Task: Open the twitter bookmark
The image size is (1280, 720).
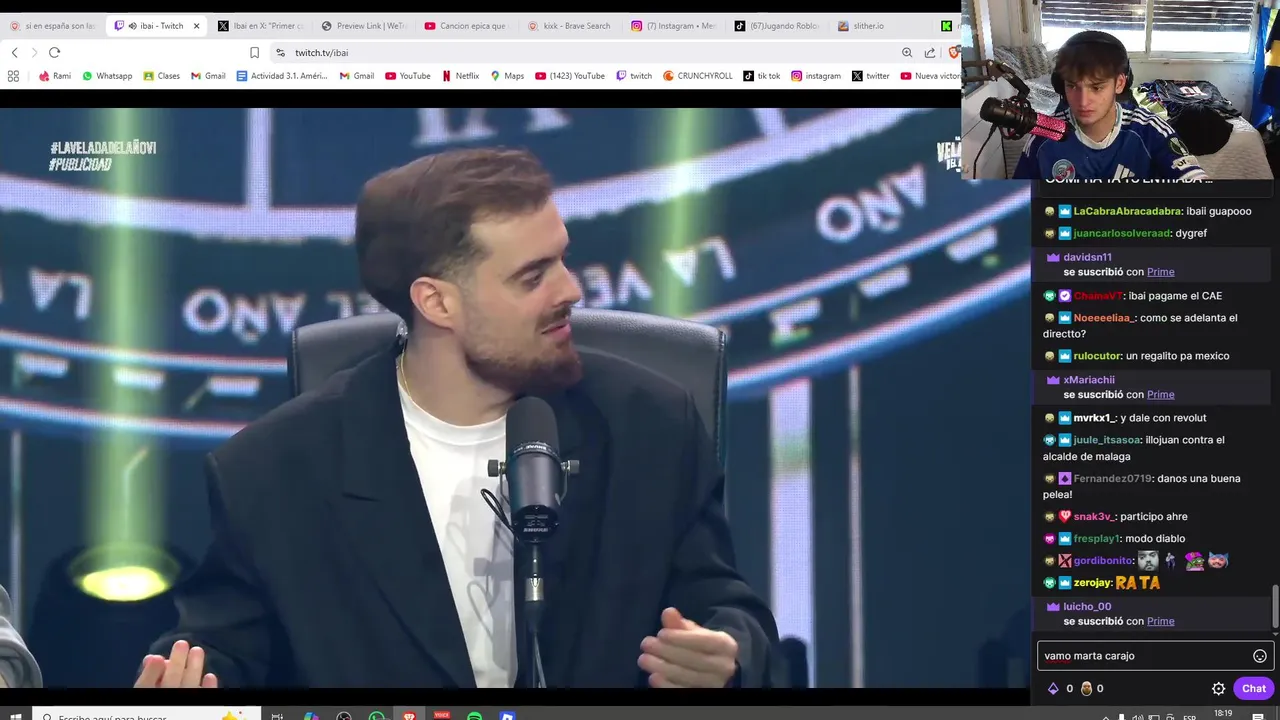Action: (x=871, y=76)
